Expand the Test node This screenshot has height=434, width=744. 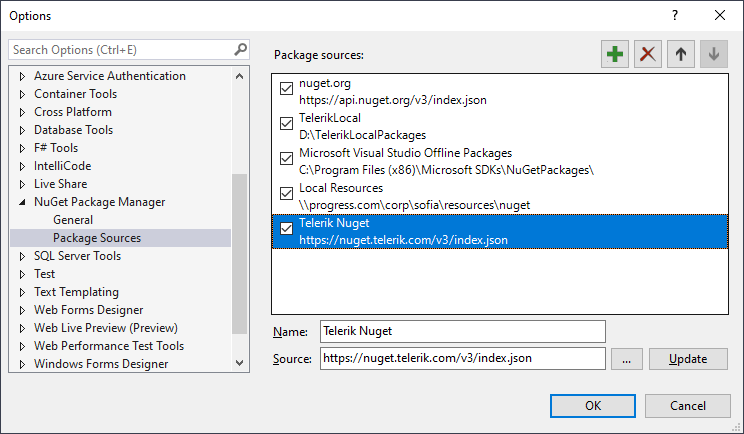click(22, 275)
